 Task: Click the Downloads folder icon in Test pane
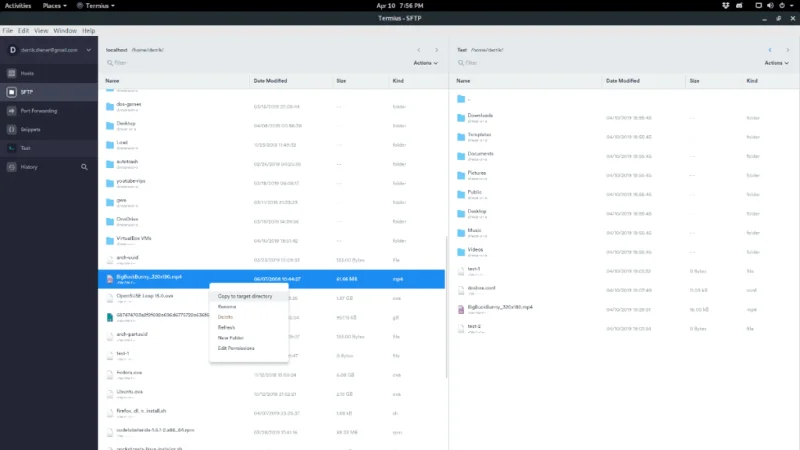point(461,118)
